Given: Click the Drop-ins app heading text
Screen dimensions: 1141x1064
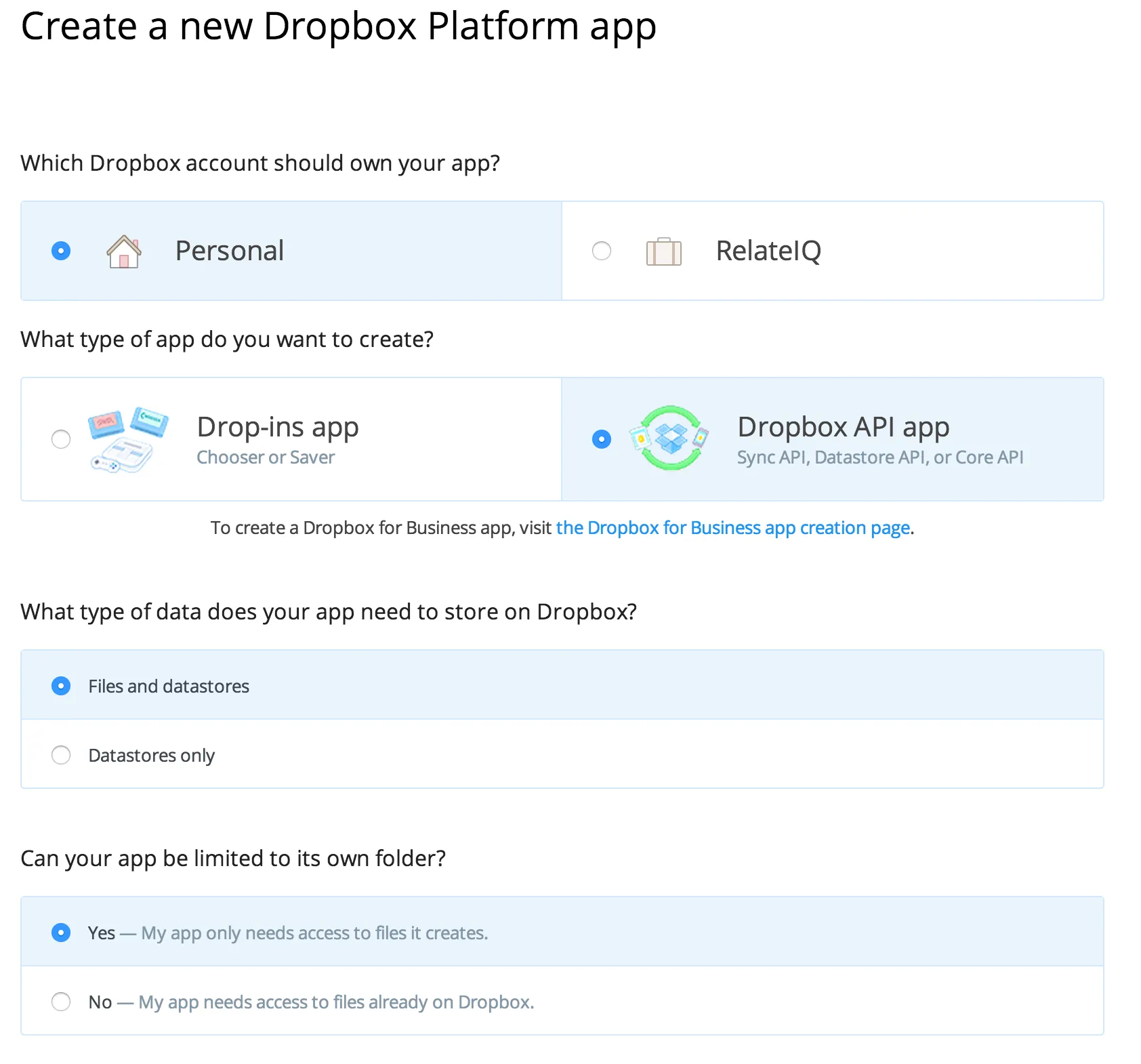Looking at the screenshot, I should click(277, 426).
